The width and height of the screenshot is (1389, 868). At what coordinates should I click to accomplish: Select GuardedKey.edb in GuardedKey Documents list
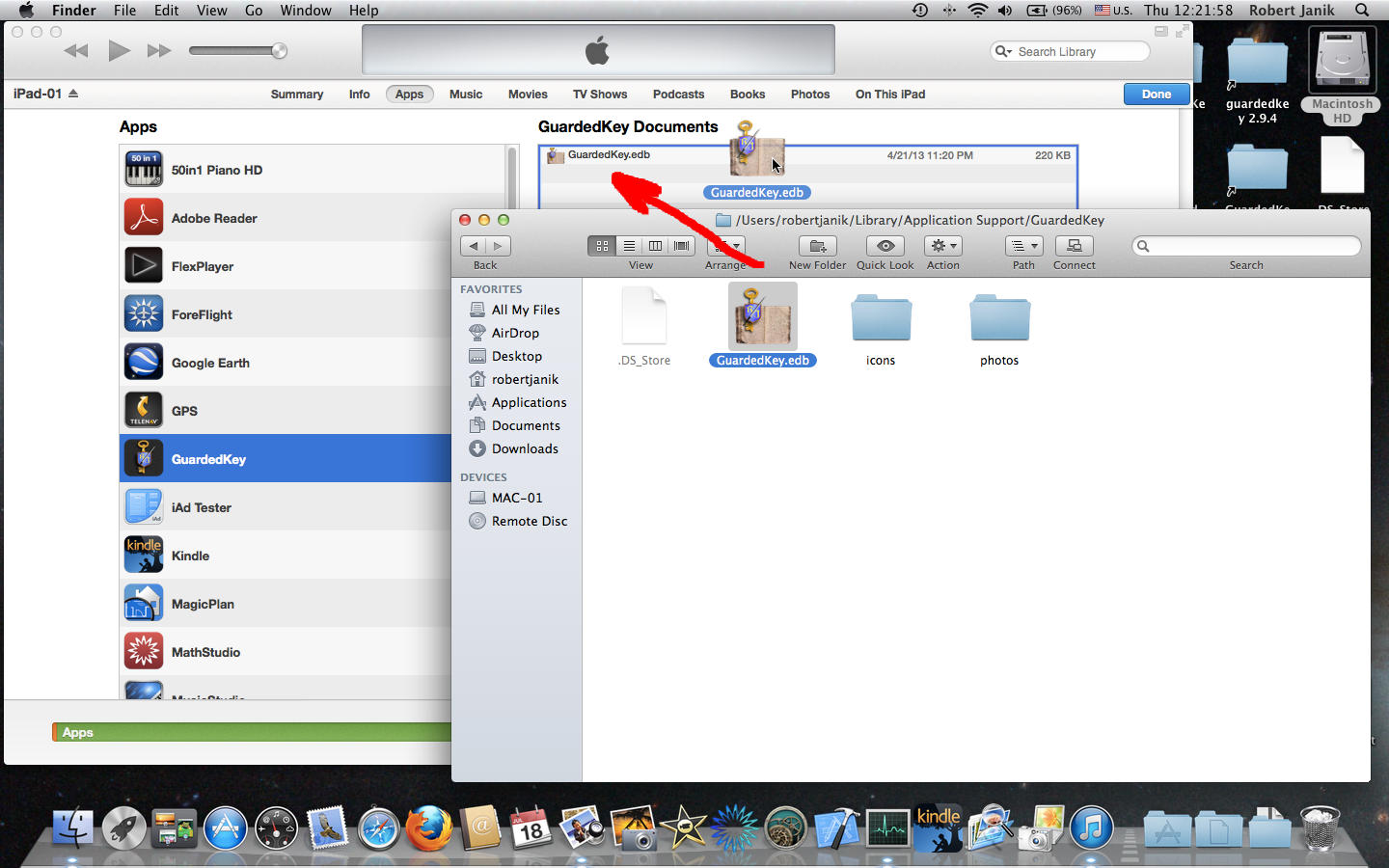tap(808, 155)
